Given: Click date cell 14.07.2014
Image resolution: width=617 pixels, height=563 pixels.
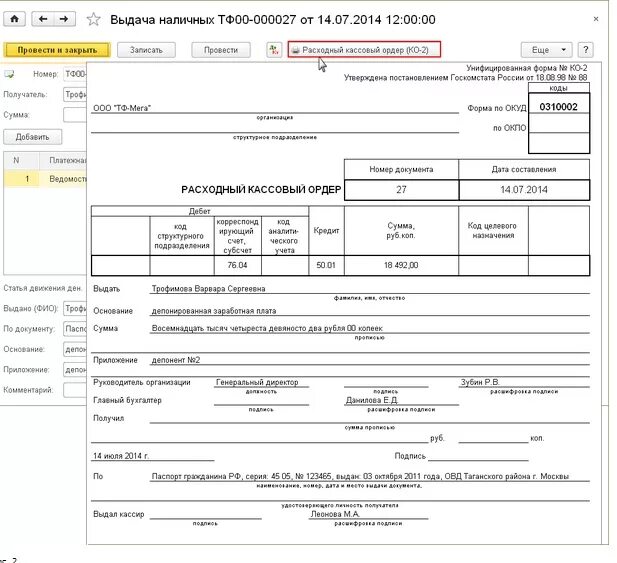Looking at the screenshot, I should pos(524,190).
